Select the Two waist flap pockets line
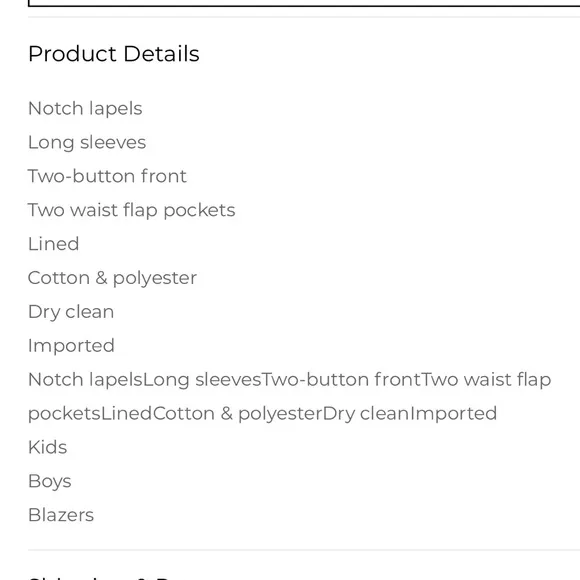 pos(132,210)
